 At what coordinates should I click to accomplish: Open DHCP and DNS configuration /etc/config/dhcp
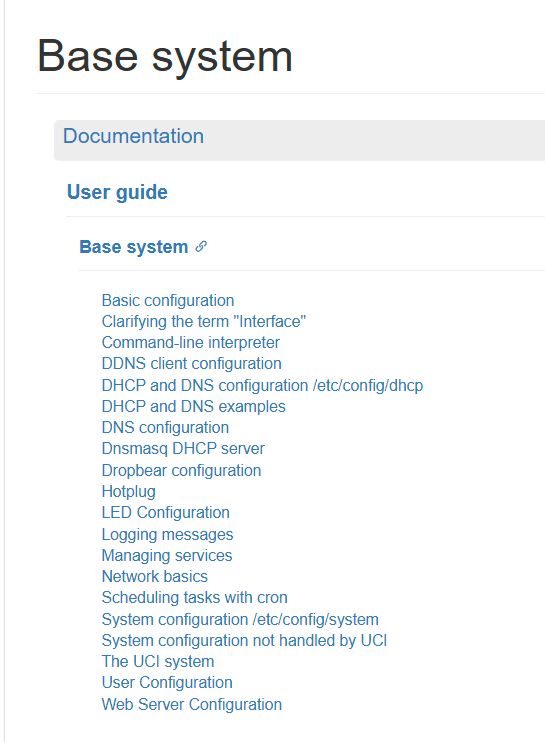click(x=263, y=386)
